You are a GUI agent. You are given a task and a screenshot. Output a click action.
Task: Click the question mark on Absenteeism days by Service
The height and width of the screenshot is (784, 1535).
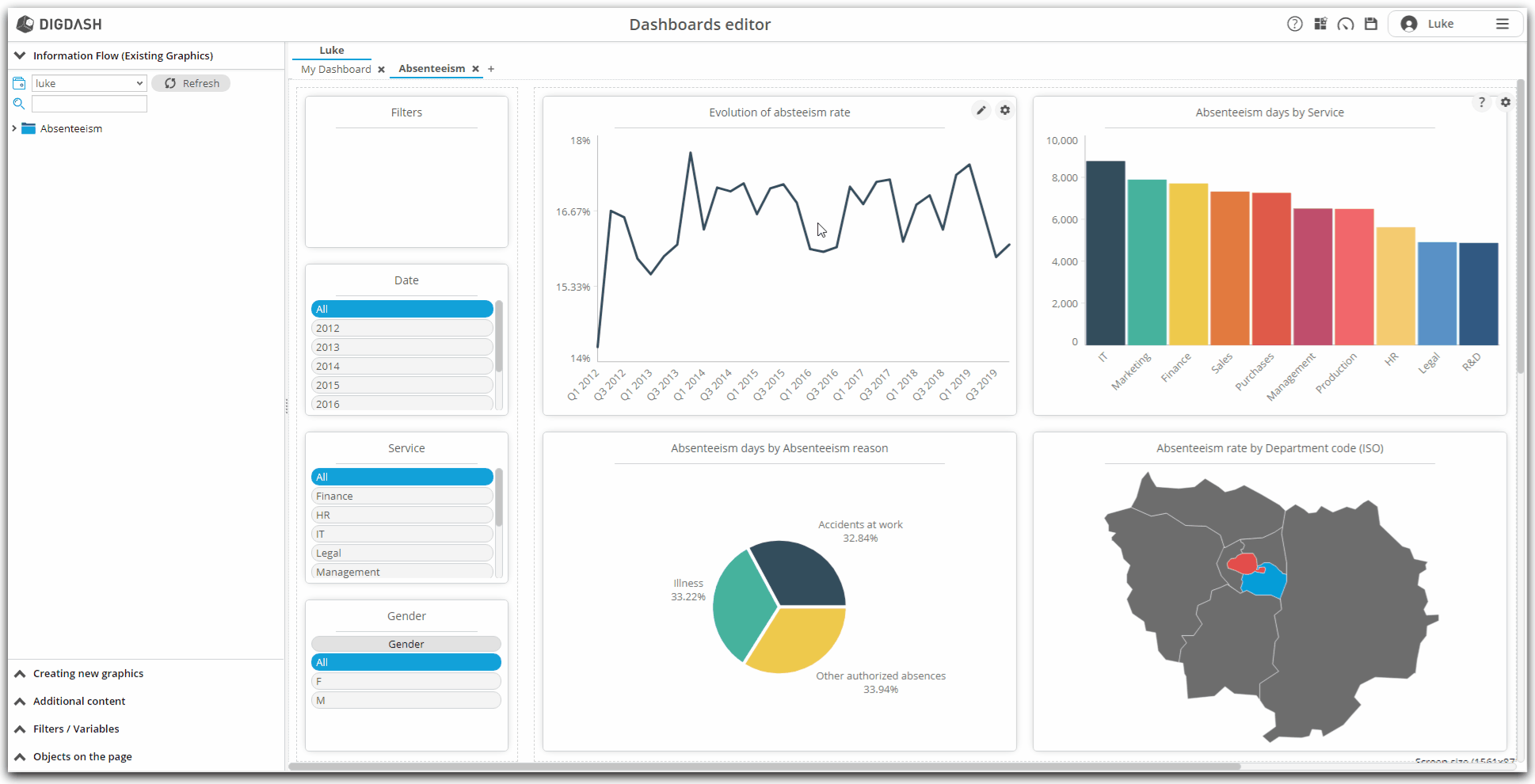coord(1481,102)
